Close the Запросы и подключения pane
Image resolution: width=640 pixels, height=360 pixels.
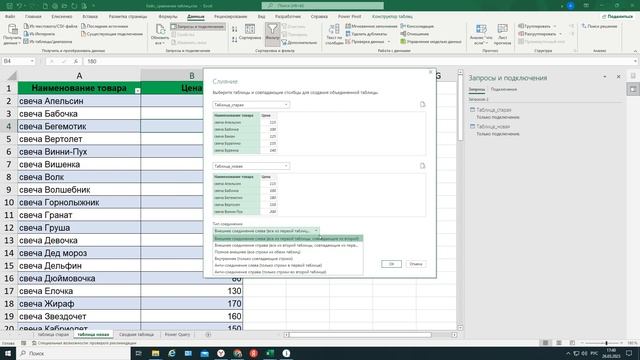coord(618,77)
